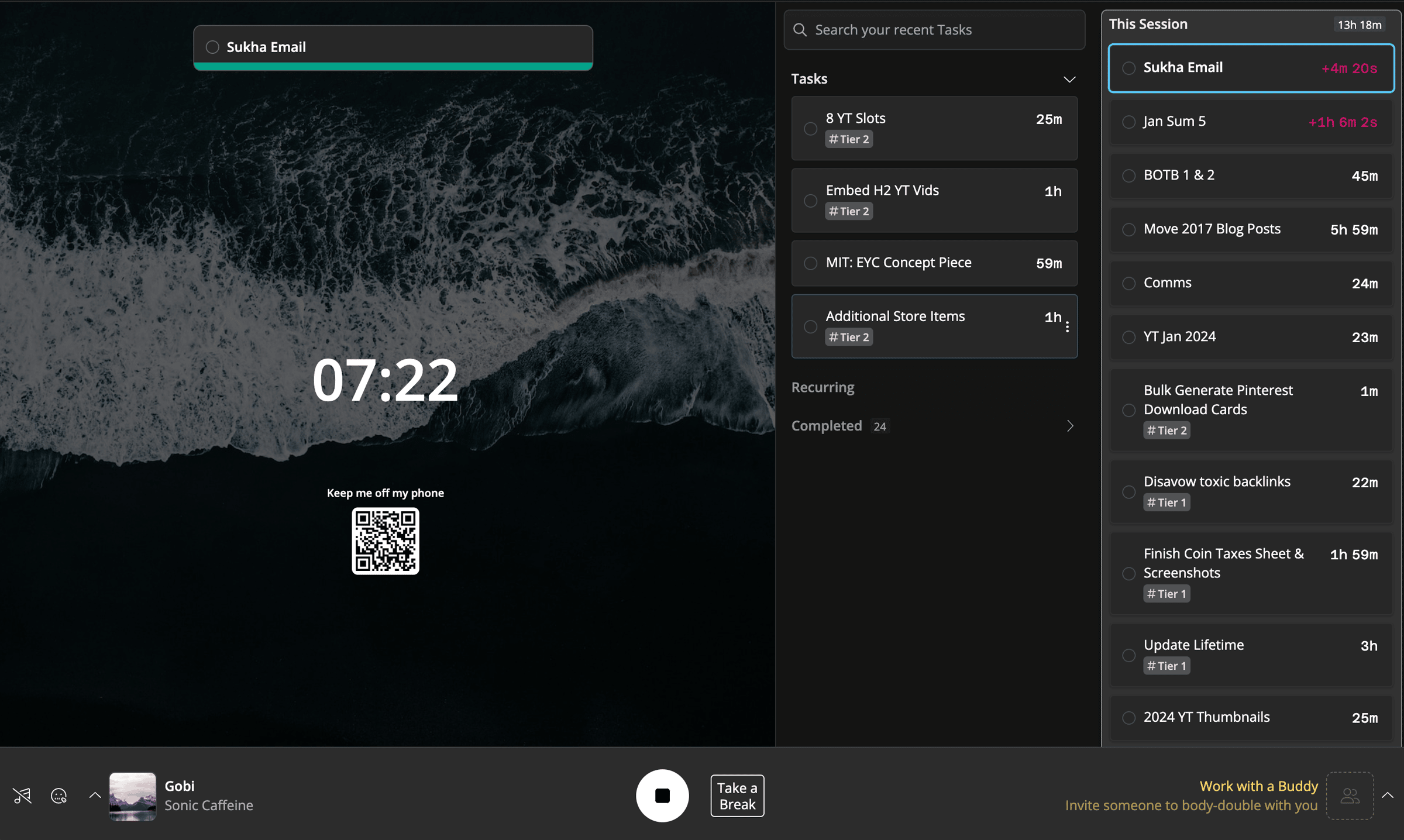
Task: Expand the music player chevron
Action: 95,796
